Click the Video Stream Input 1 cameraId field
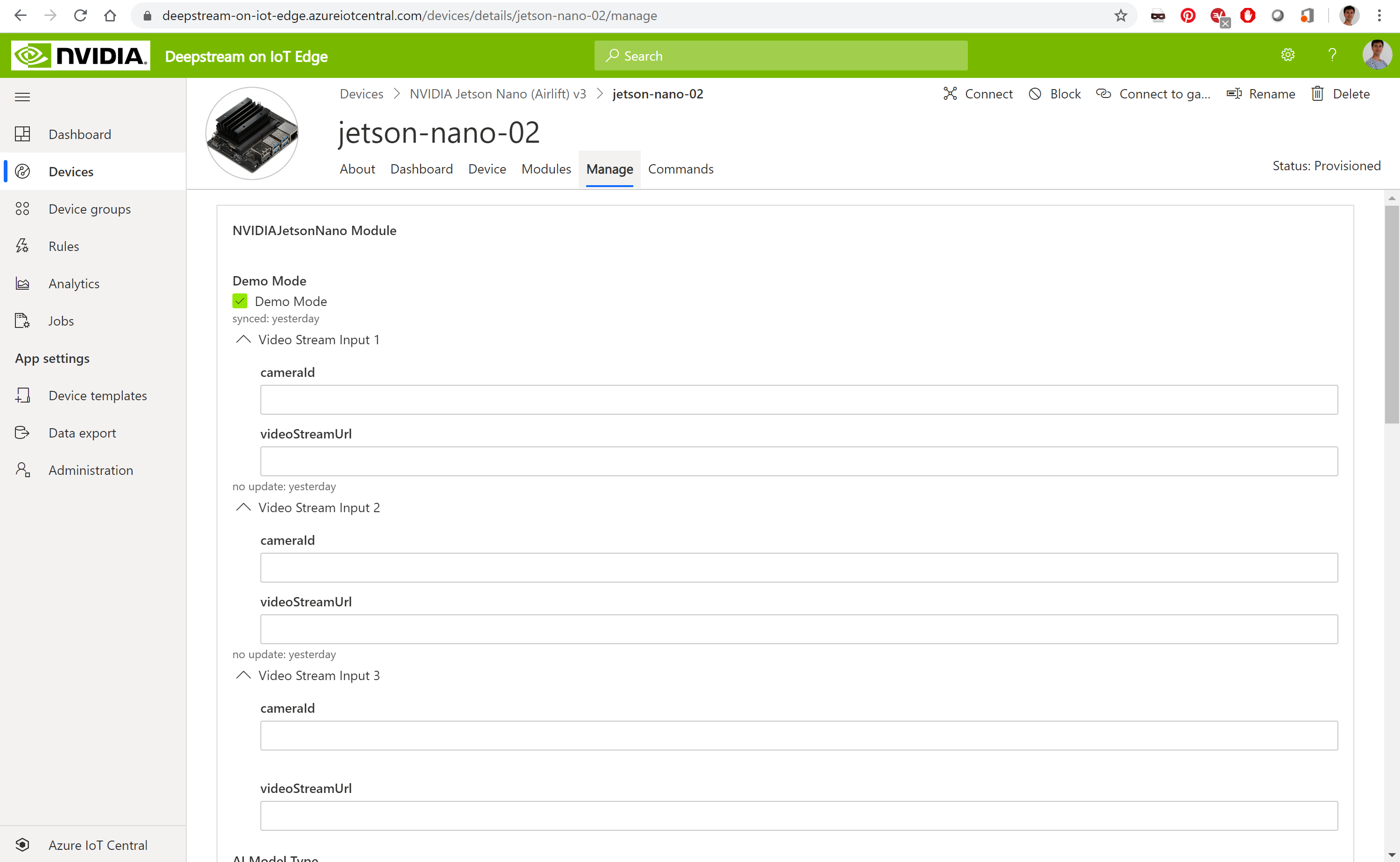 (x=798, y=400)
